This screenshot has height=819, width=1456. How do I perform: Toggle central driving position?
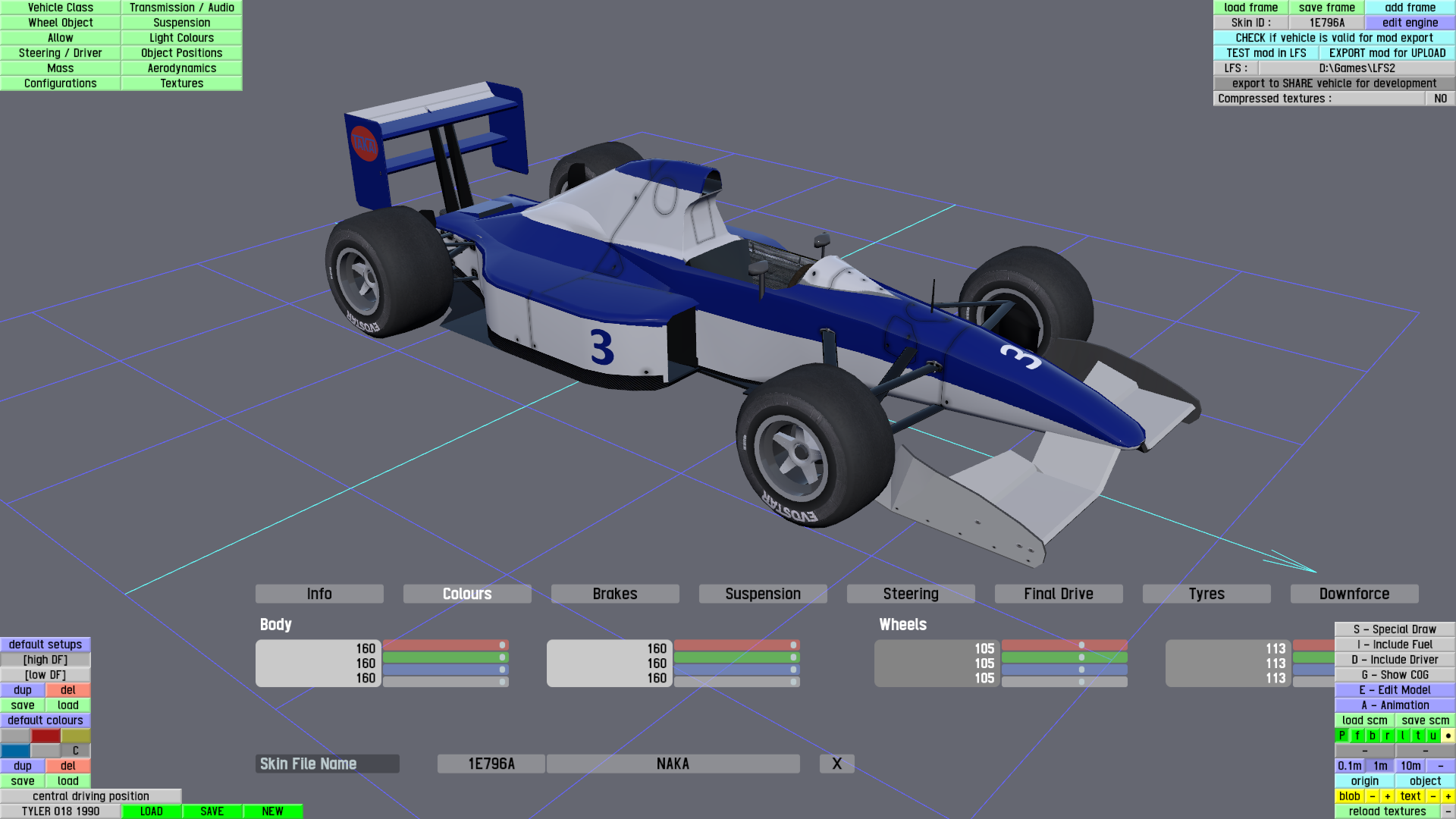click(91, 796)
